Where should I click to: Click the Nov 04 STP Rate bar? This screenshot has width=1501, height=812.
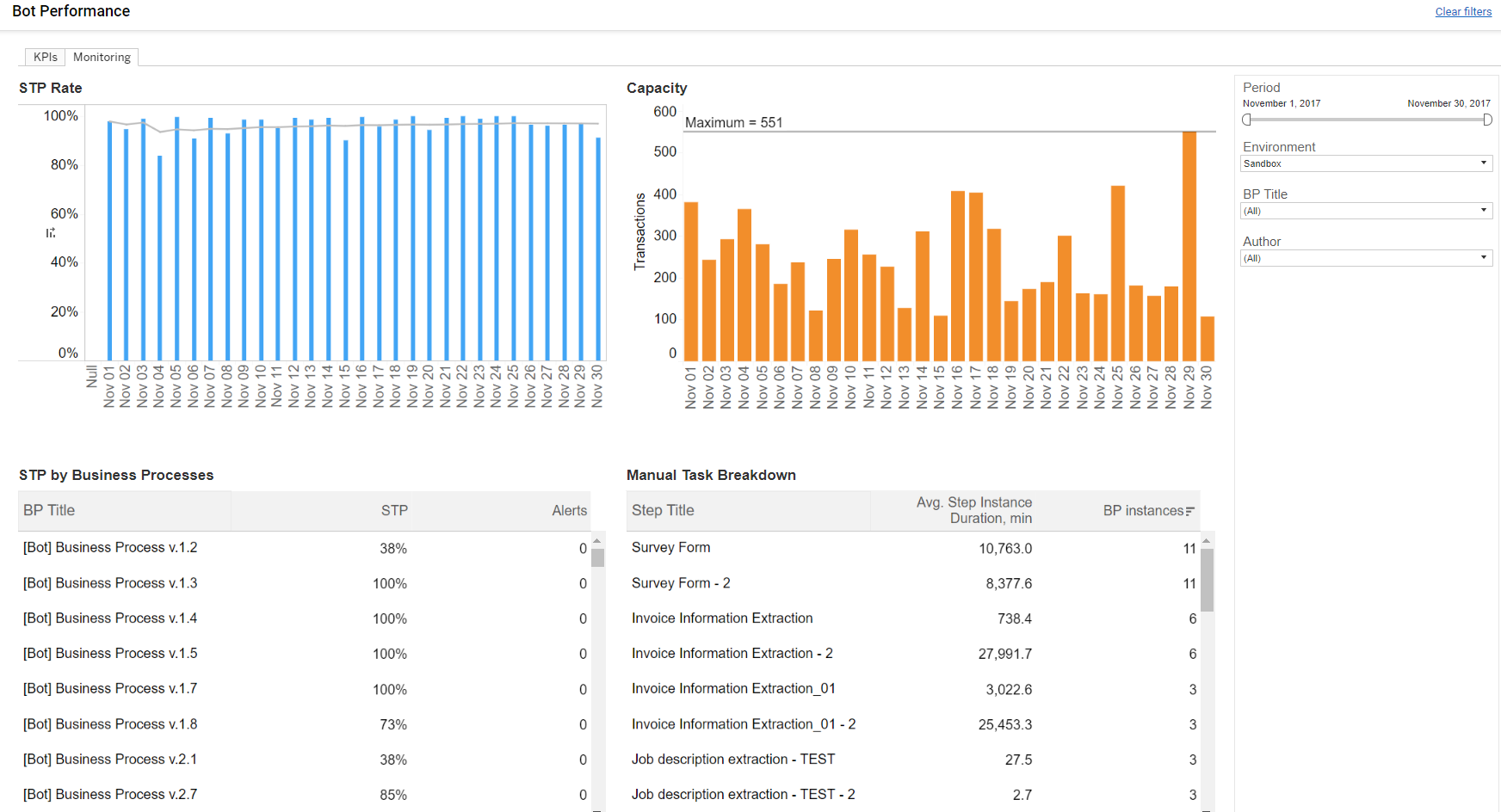tap(160, 258)
